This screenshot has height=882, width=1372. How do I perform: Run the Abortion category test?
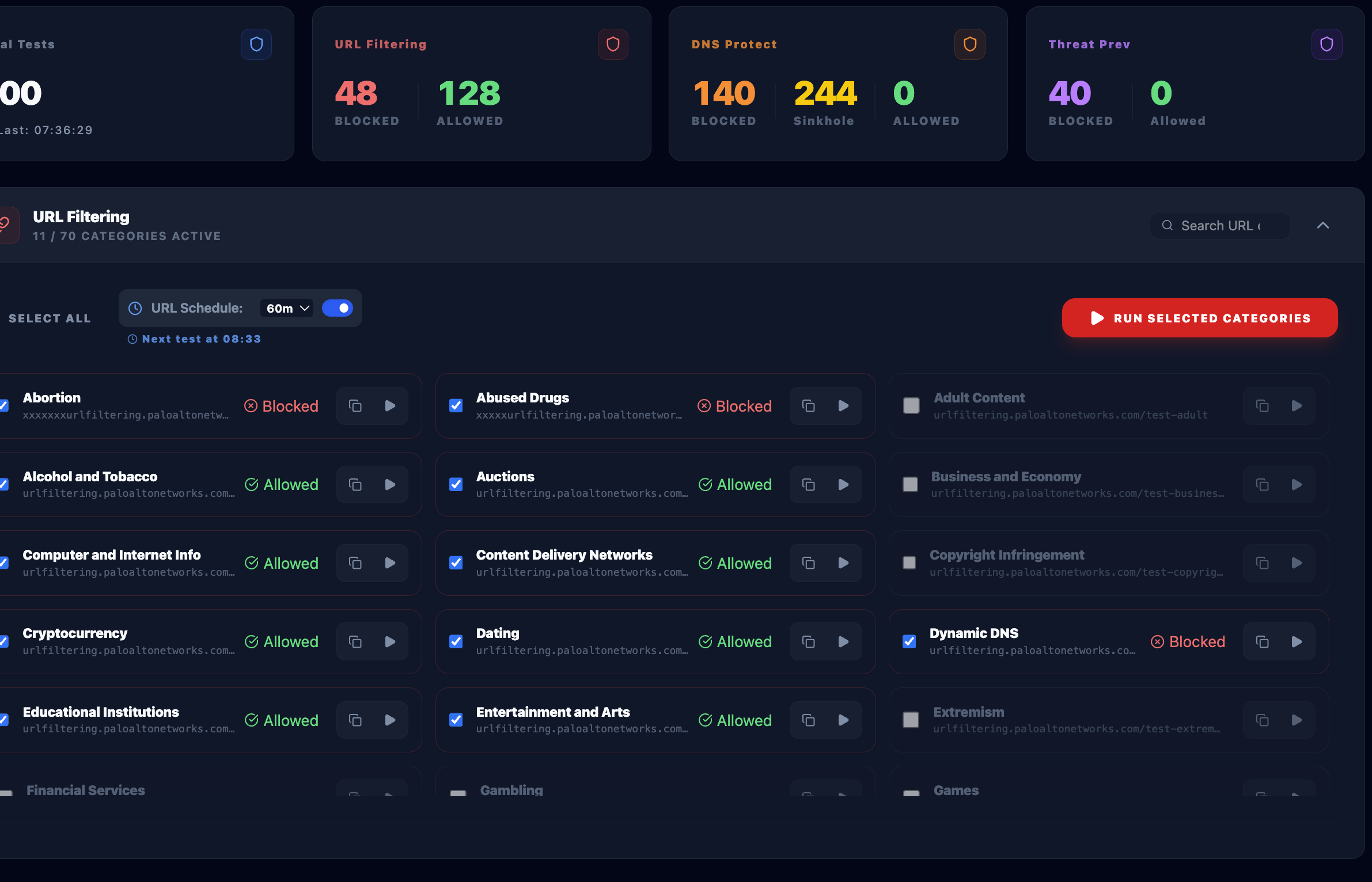point(390,406)
